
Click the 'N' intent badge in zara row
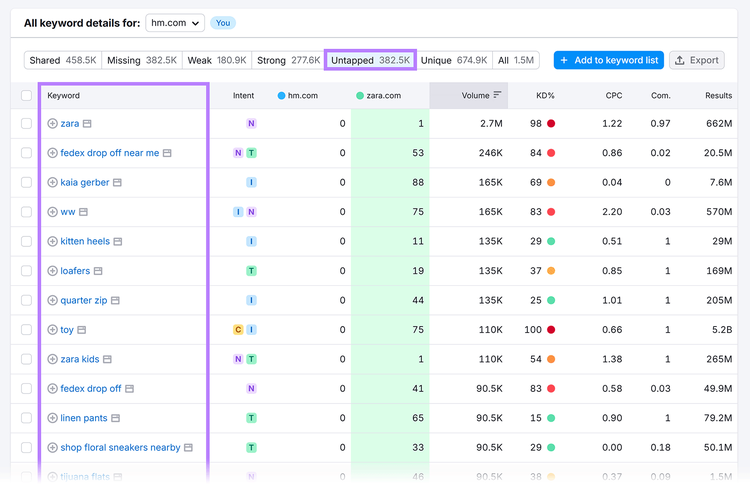click(x=251, y=123)
